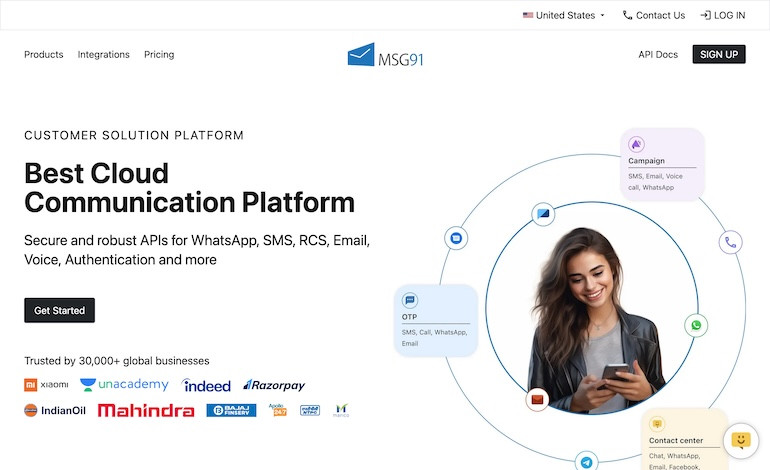Click the Campaign megaphone icon
Image resolution: width=770 pixels, height=470 pixels.
[x=636, y=144]
